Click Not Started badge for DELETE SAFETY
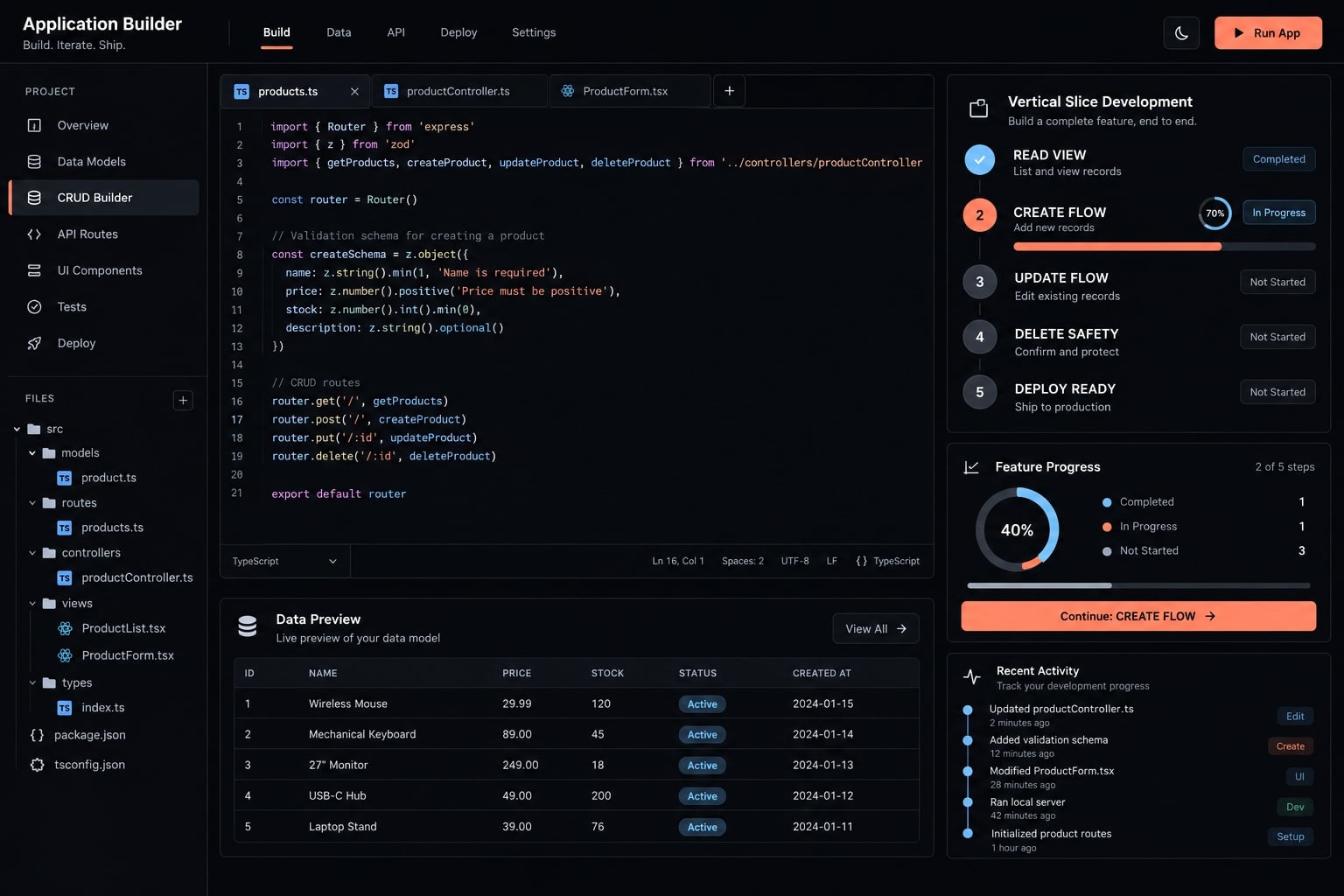The height and width of the screenshot is (896, 1344). 1277,337
